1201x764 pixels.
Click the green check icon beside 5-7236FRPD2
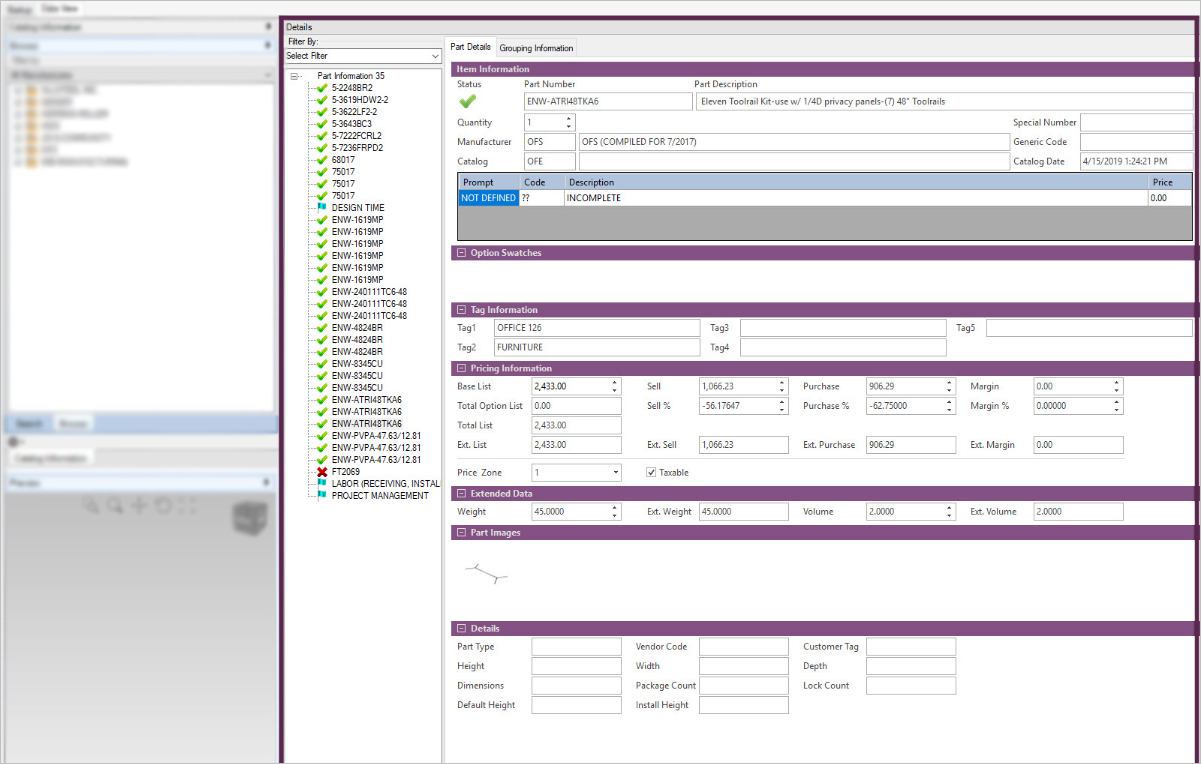click(322, 148)
